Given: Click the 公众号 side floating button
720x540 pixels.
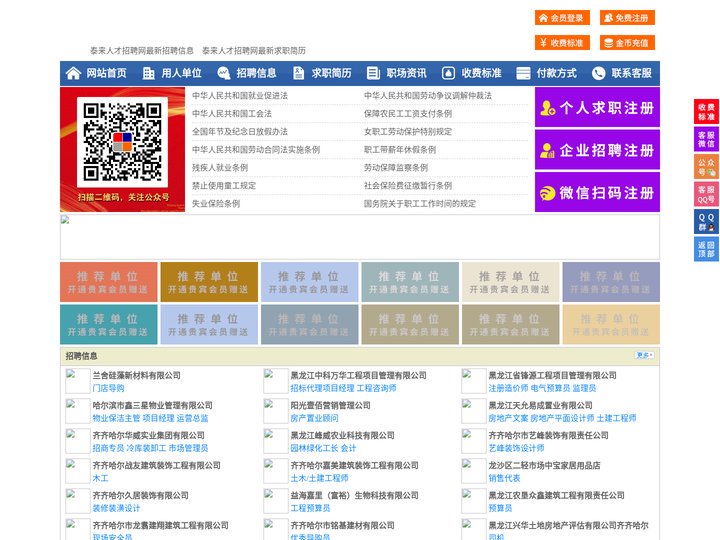Looking at the screenshot, I should [x=706, y=167].
